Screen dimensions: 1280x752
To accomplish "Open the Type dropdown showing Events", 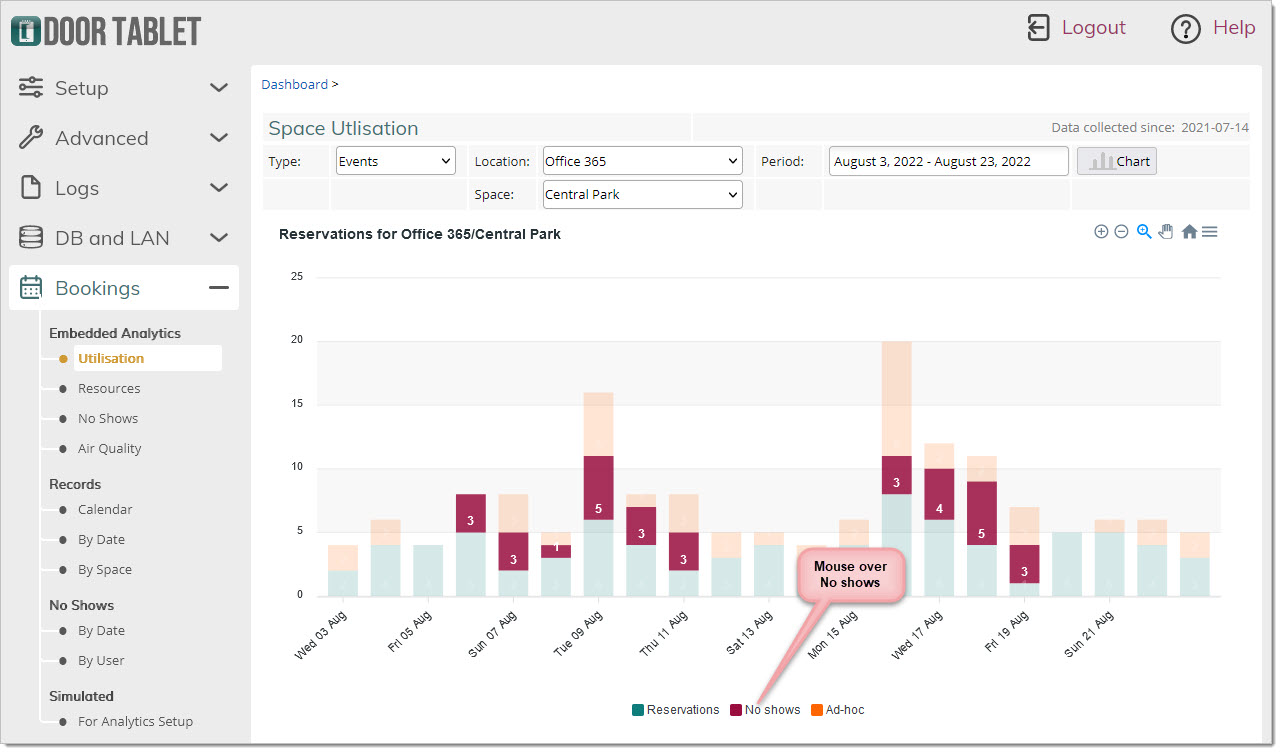I will (x=396, y=161).
